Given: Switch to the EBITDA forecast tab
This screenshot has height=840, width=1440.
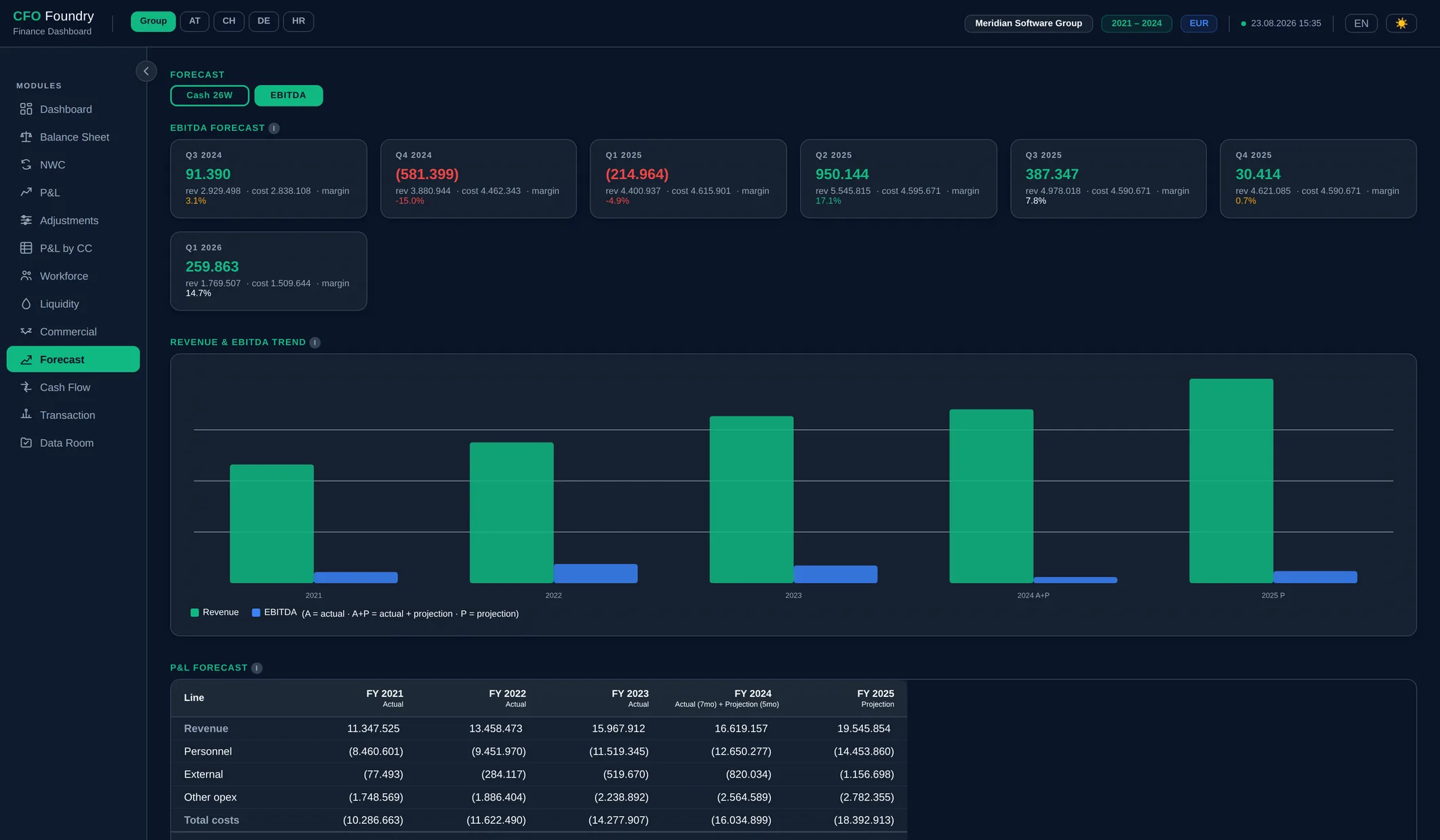Looking at the screenshot, I should click(x=288, y=96).
